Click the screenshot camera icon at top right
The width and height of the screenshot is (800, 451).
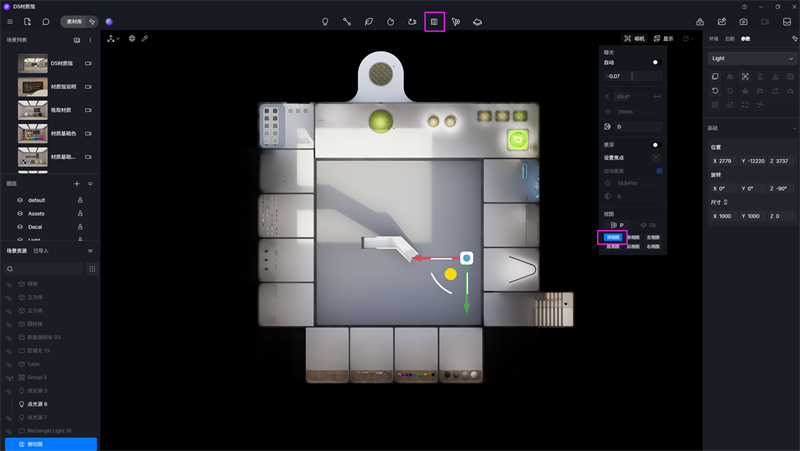743,21
